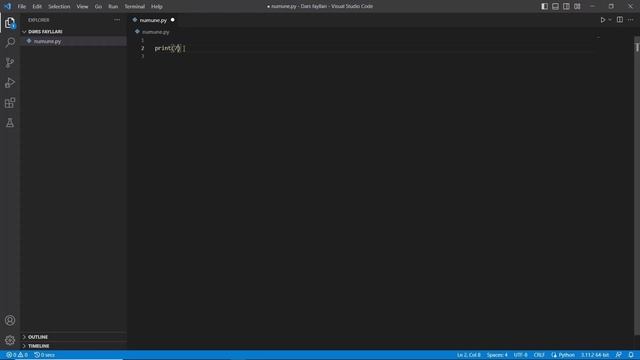The image size is (640, 360).
Task: Click line number 3 in the gutter
Action: pos(142,56)
